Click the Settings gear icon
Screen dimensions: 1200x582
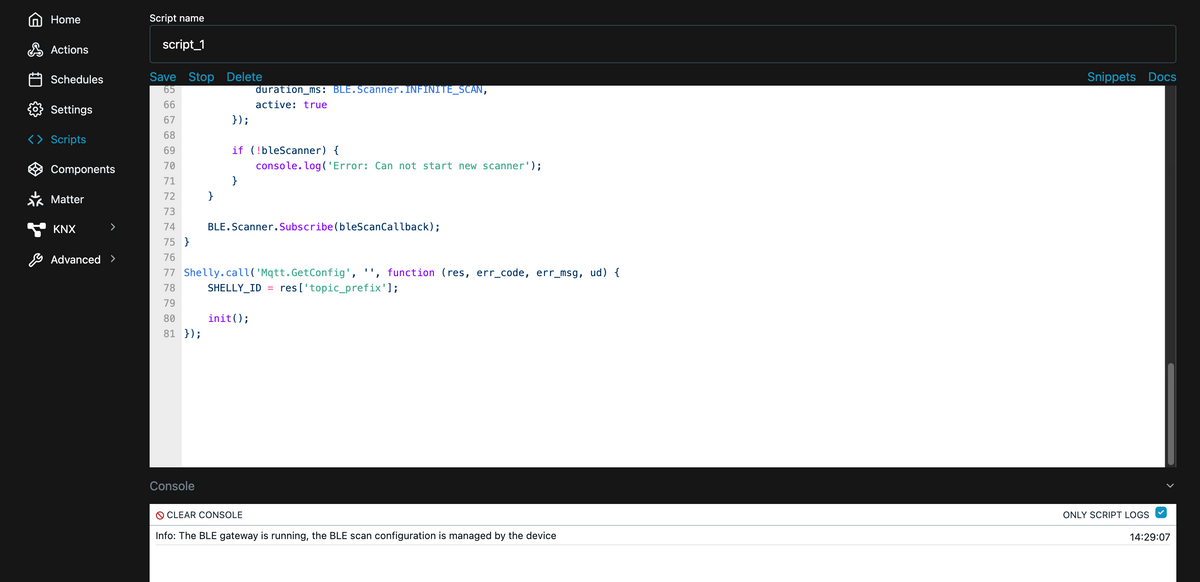pos(35,109)
